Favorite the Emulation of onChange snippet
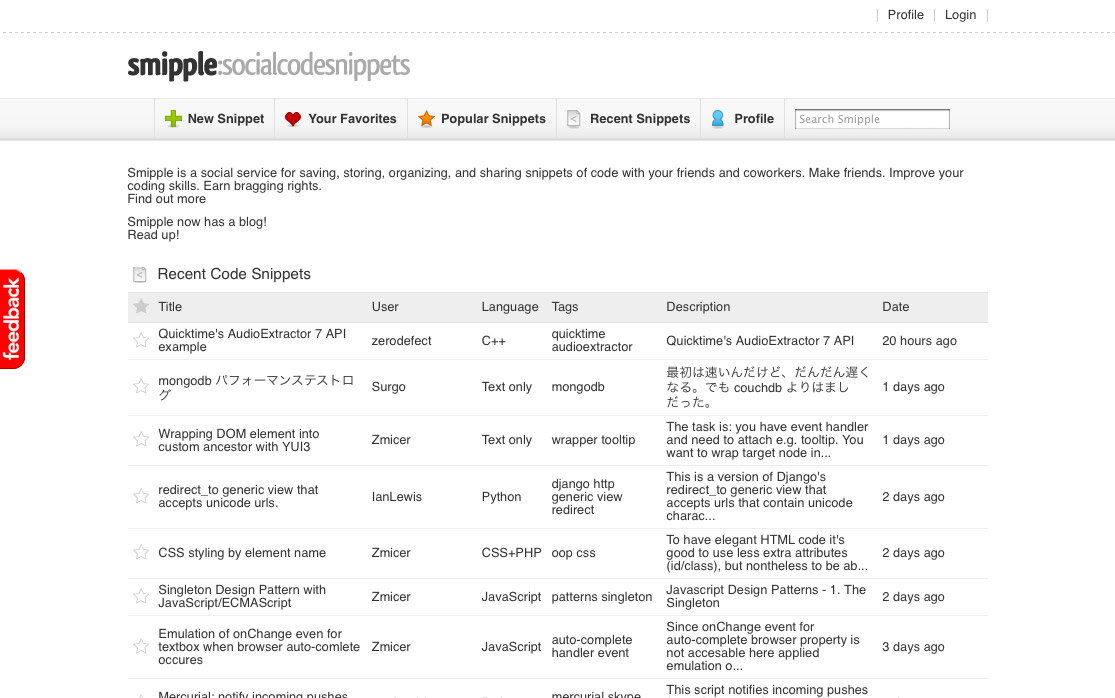This screenshot has height=698, width=1115. (x=141, y=646)
